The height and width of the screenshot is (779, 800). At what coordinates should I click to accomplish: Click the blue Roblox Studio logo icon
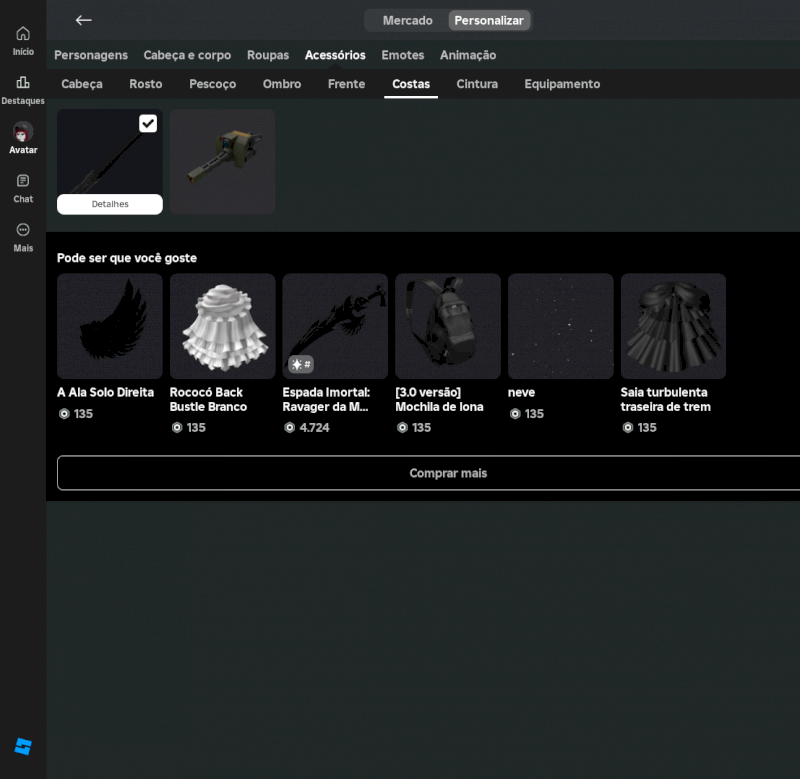click(23, 746)
